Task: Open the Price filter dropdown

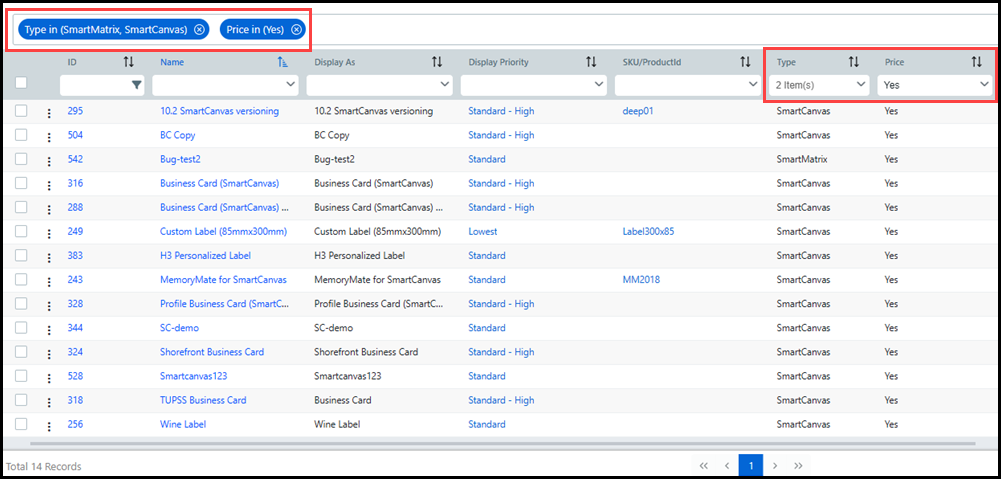Action: pyautogui.click(x=934, y=86)
